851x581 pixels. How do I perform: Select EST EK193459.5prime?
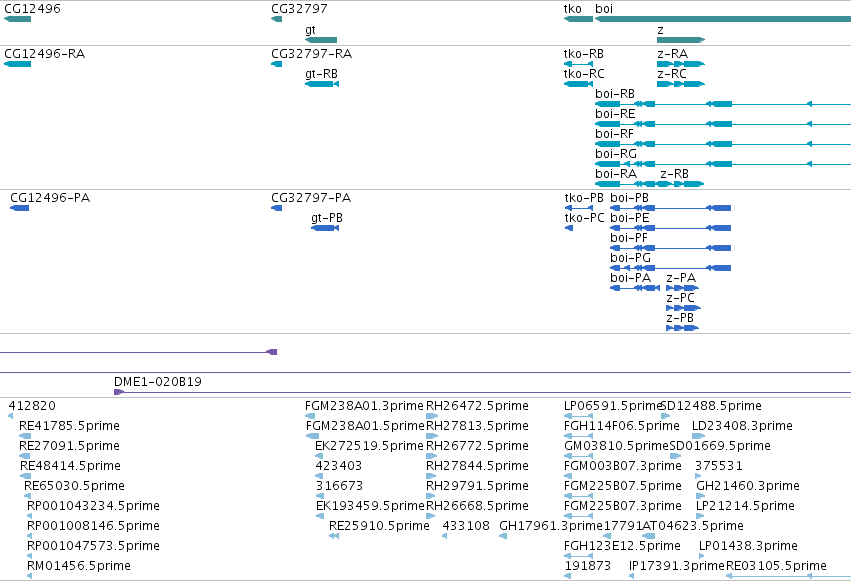[x=319, y=516]
